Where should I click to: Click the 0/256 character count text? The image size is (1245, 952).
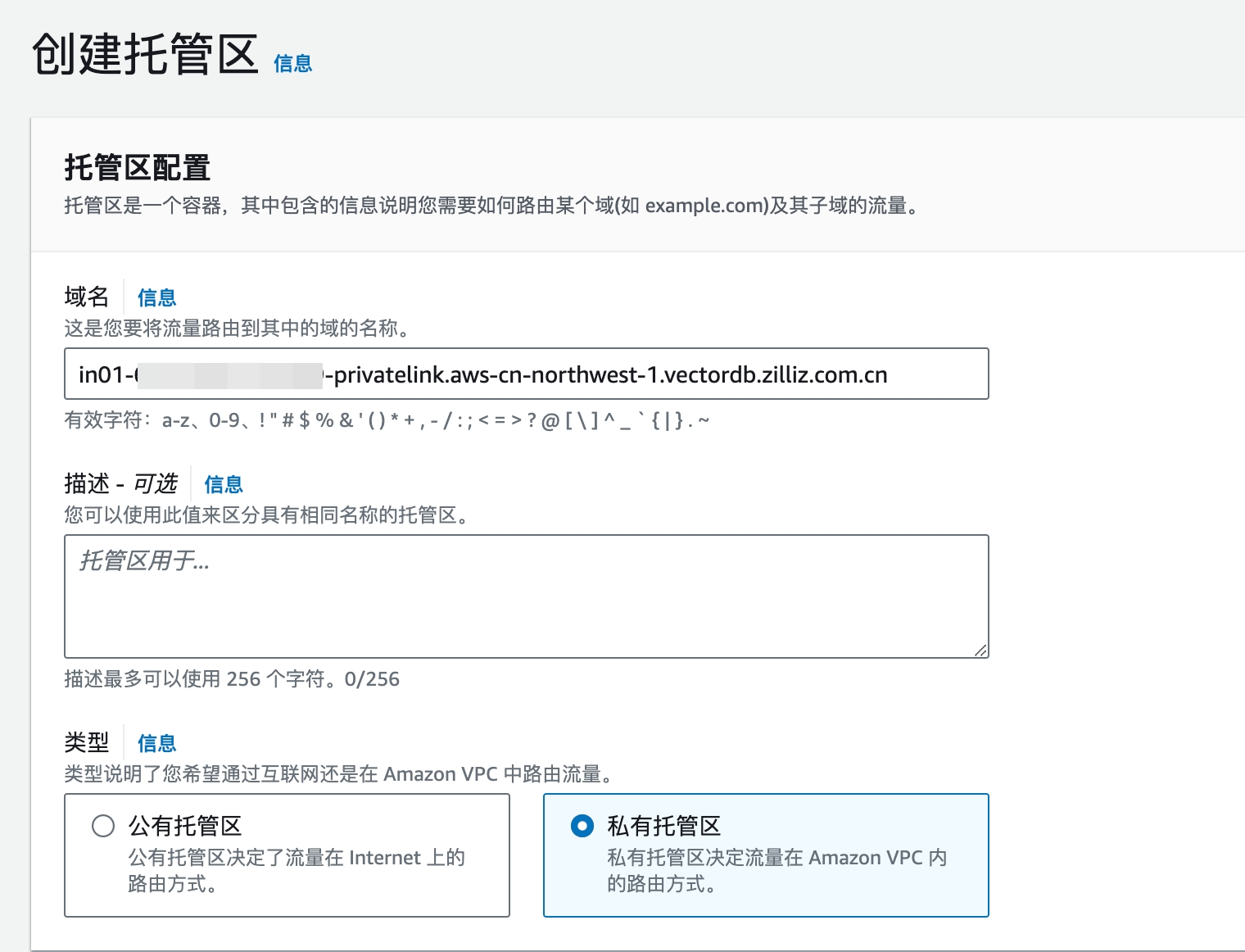[372, 679]
